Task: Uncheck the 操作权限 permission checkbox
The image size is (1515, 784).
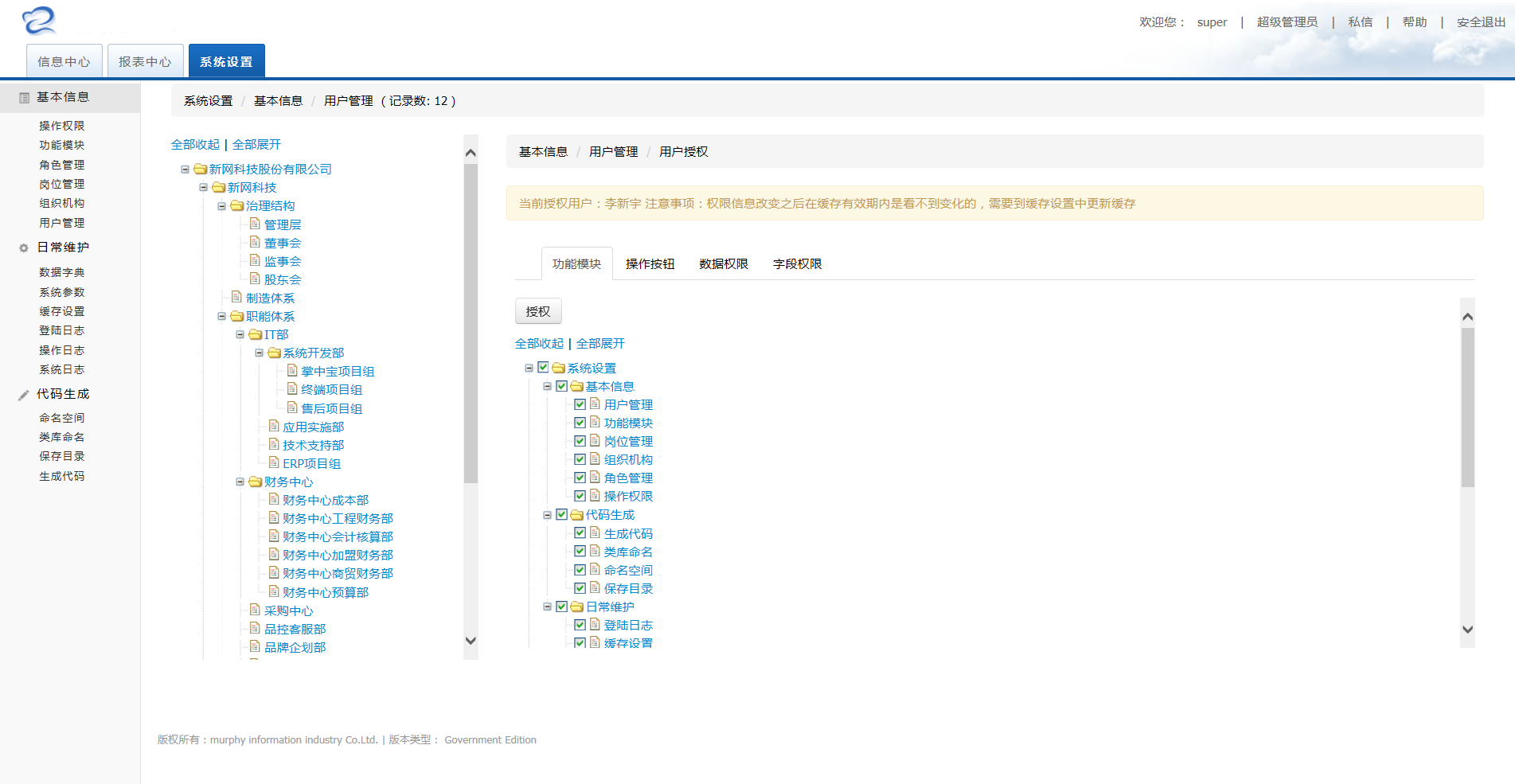Action: pyautogui.click(x=580, y=496)
